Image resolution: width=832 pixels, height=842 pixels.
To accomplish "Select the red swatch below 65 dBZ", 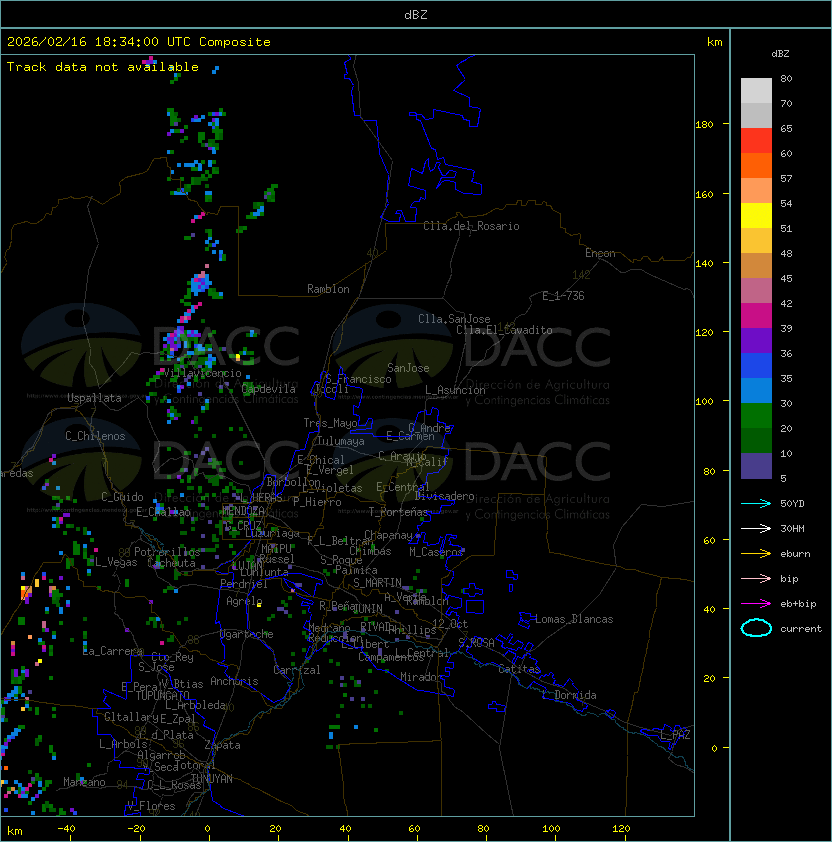I will (756, 141).
